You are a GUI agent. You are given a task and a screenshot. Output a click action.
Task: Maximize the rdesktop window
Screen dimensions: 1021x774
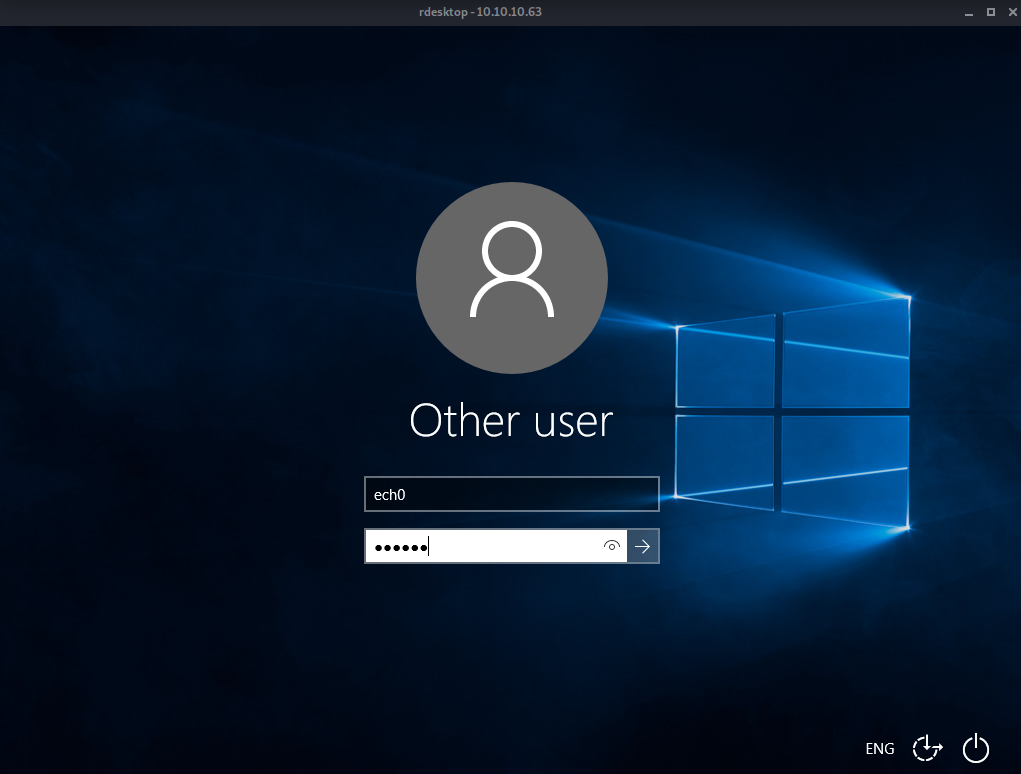pos(990,12)
